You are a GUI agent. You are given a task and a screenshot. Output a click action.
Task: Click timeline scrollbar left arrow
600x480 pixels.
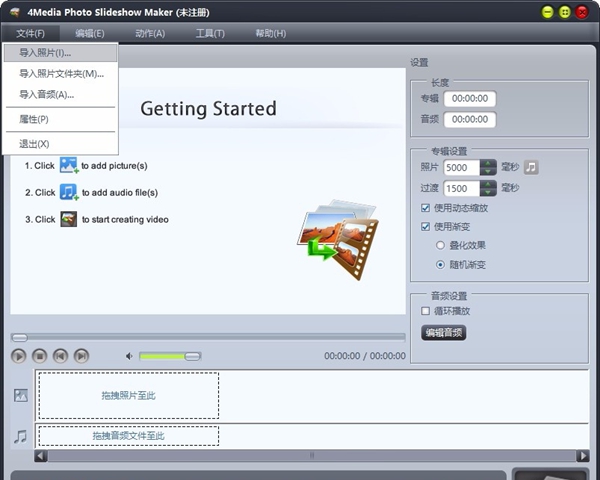point(41,456)
